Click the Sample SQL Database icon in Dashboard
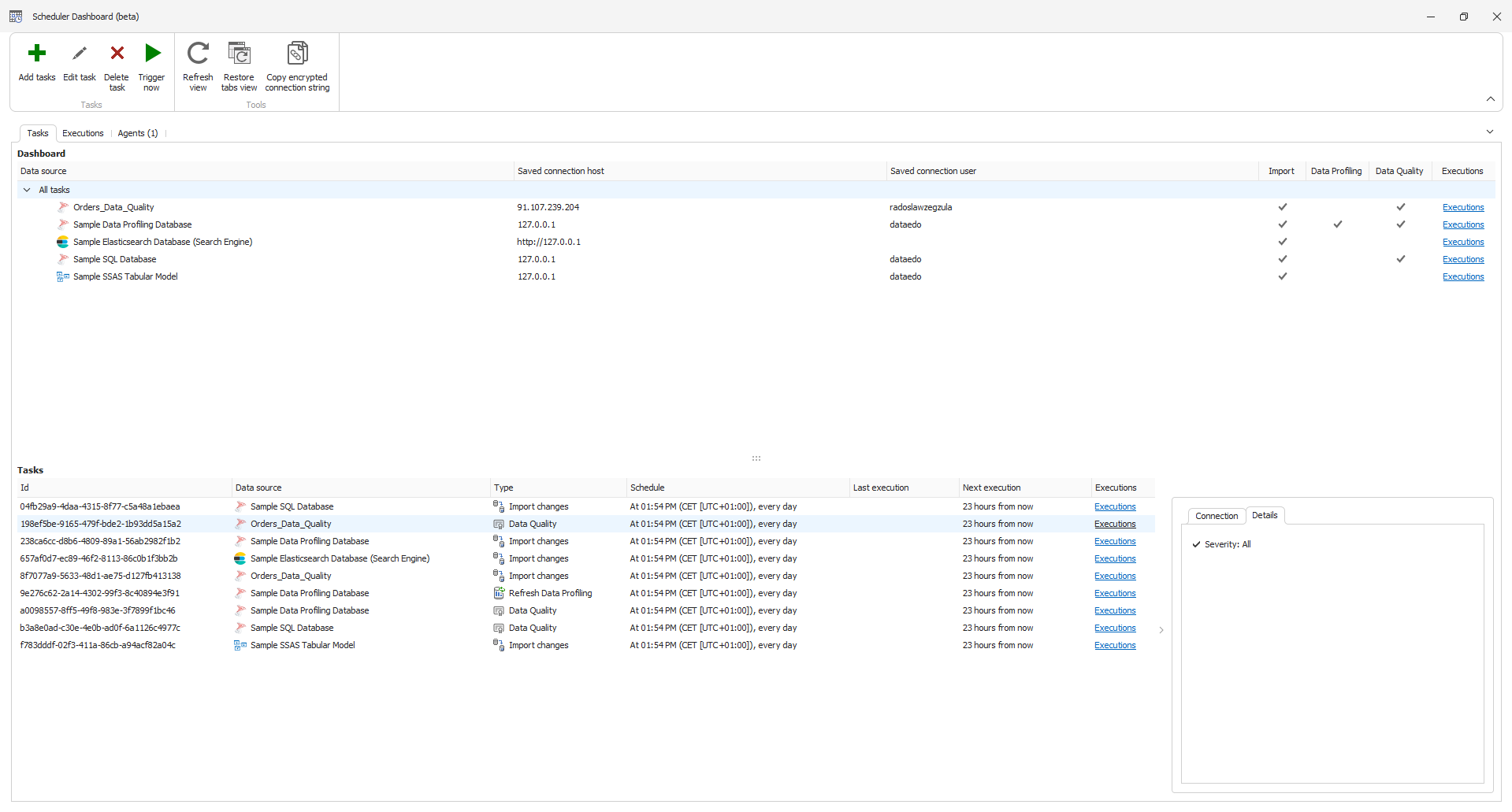 click(x=63, y=259)
